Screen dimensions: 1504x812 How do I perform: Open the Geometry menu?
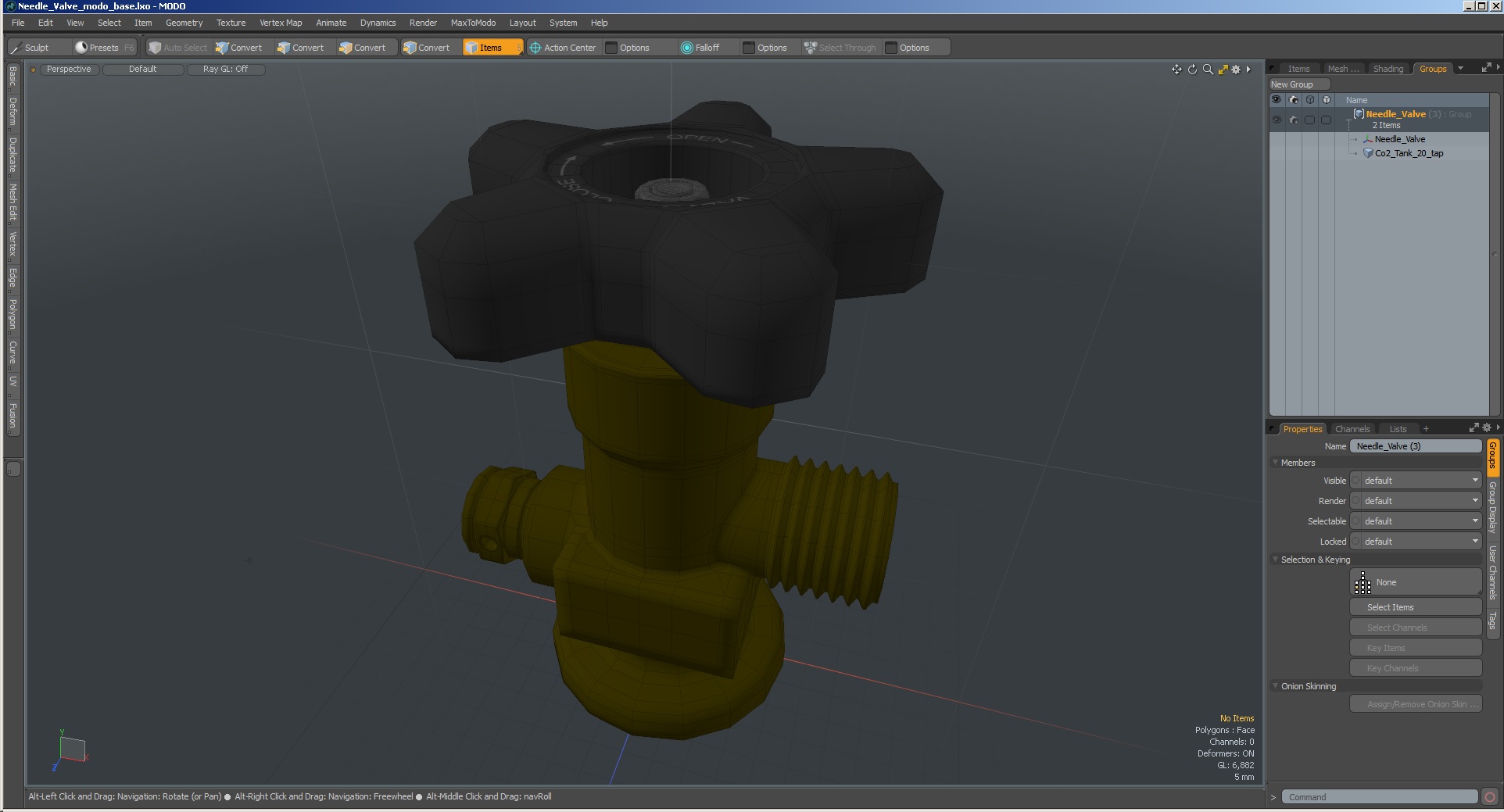[x=184, y=23]
